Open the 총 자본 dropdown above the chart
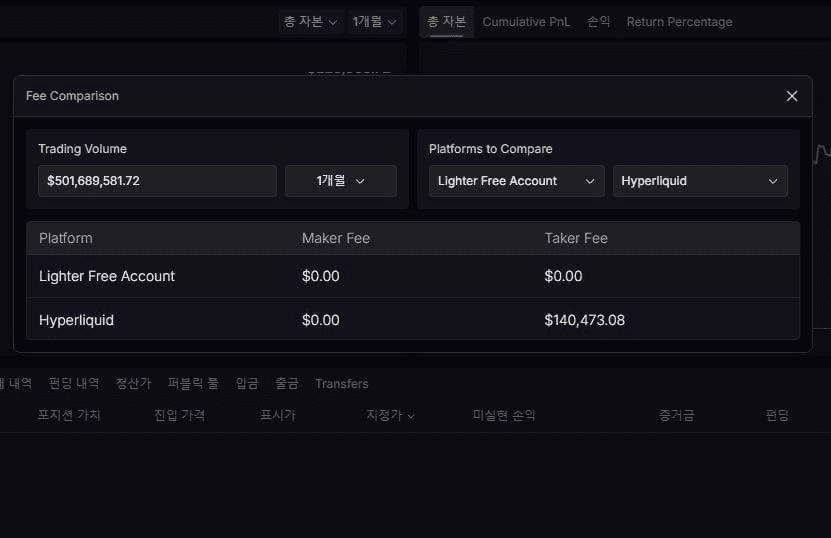 [310, 21]
